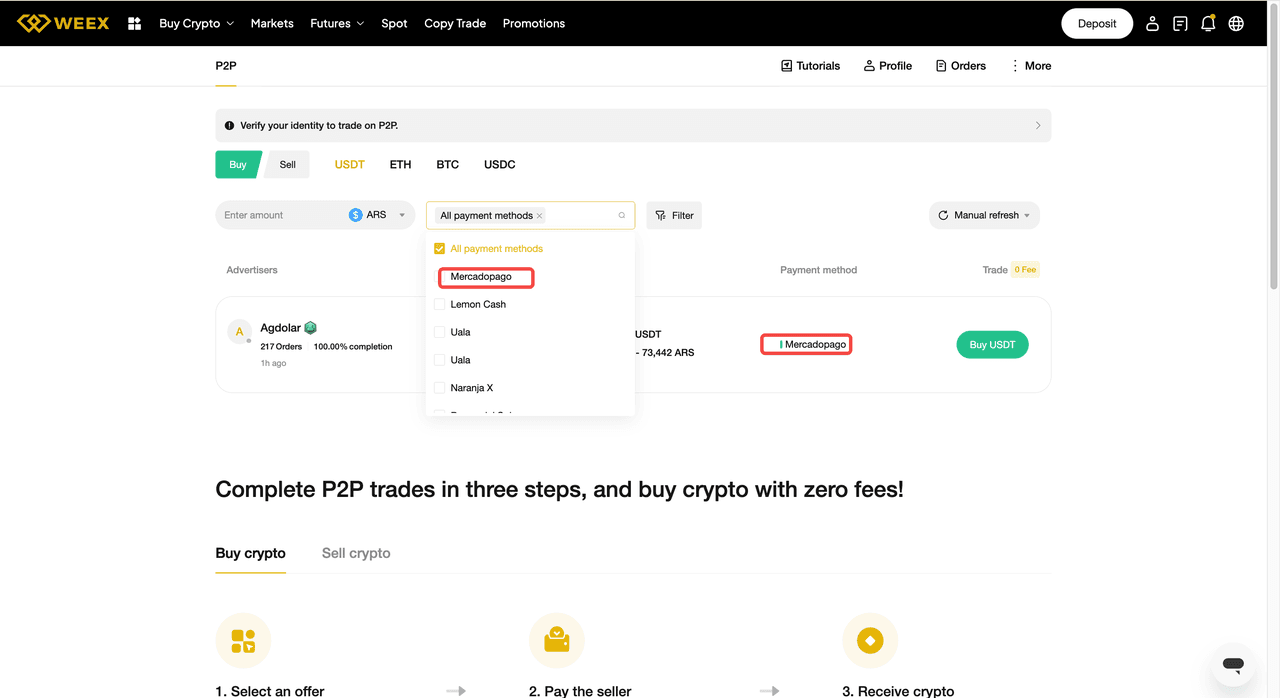This screenshot has width=1280, height=698.
Task: Remove the All payment methods tag
Action: pos(540,216)
